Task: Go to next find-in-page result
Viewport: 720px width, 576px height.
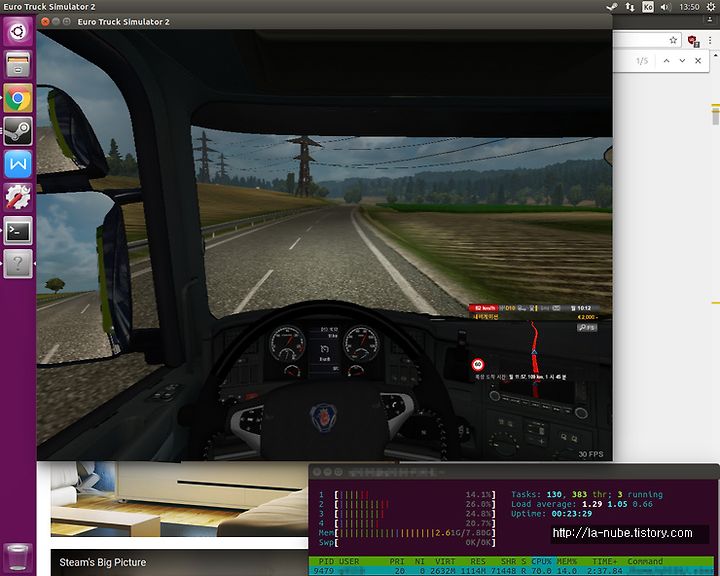Action: click(x=682, y=61)
